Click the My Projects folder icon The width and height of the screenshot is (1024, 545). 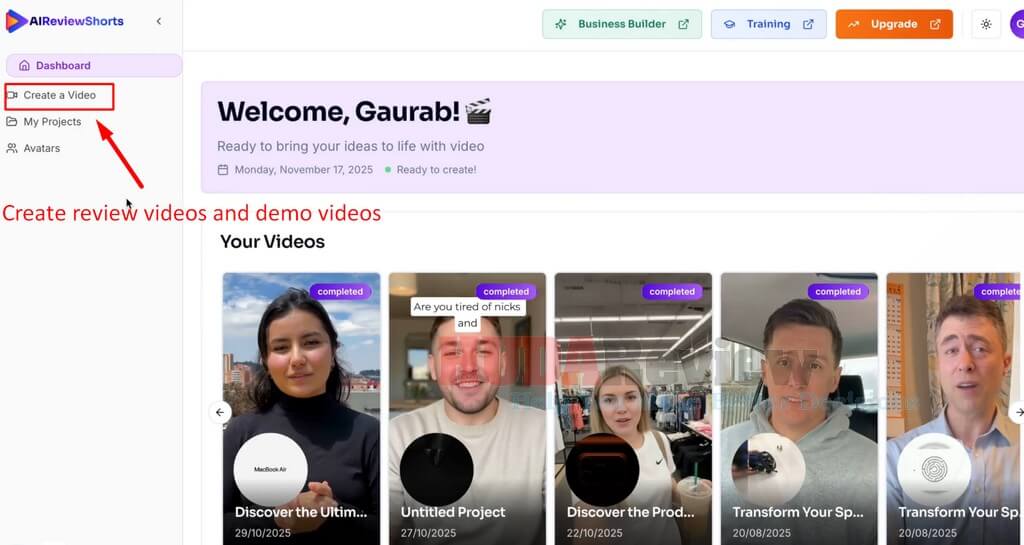[x=12, y=121]
